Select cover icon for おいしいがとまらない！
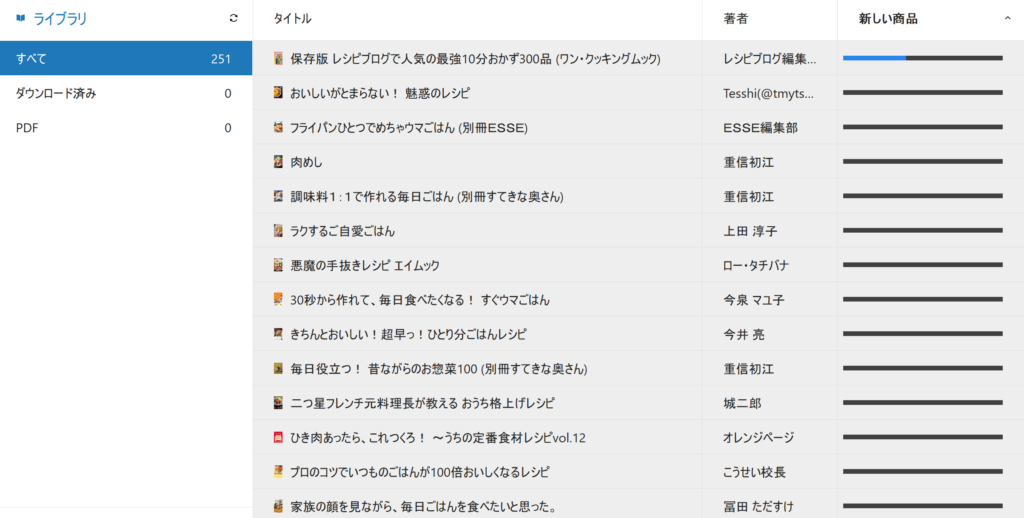This screenshot has width=1024, height=518. tap(278, 93)
